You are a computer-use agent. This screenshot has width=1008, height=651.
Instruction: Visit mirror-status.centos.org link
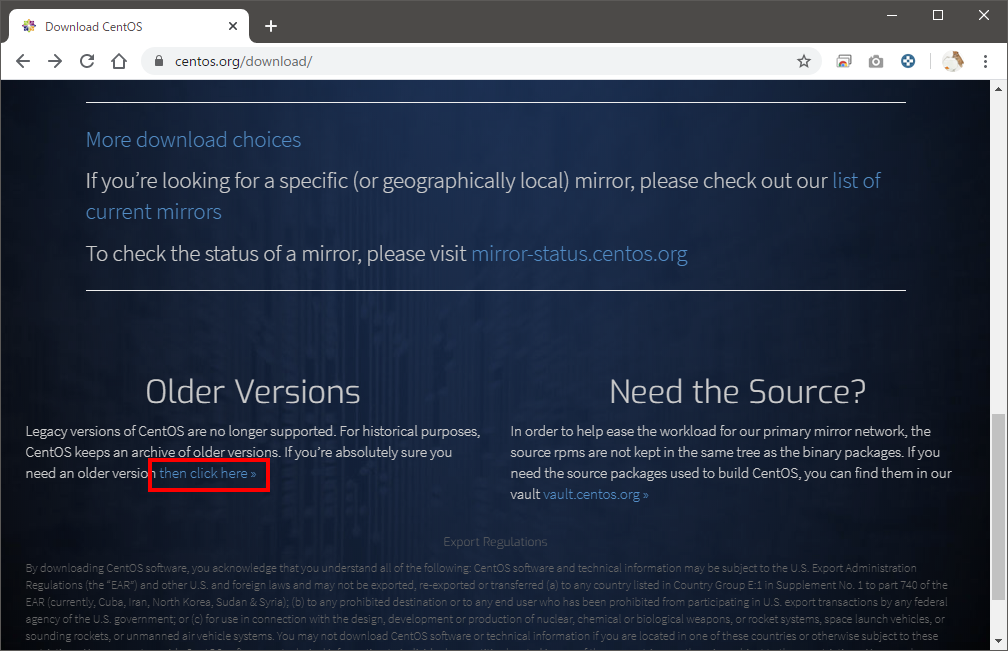[x=579, y=254]
